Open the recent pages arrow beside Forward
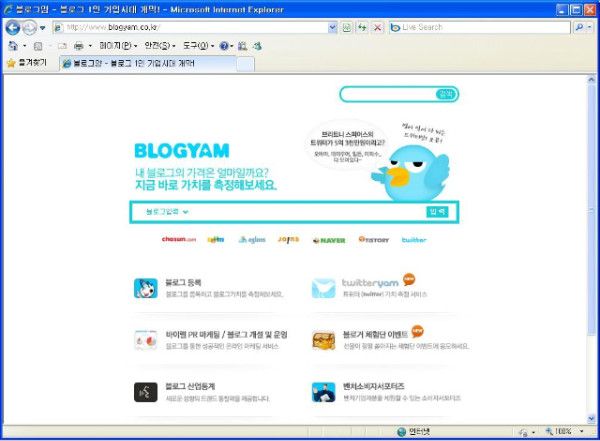The height and width of the screenshot is (441, 600). click(42, 28)
